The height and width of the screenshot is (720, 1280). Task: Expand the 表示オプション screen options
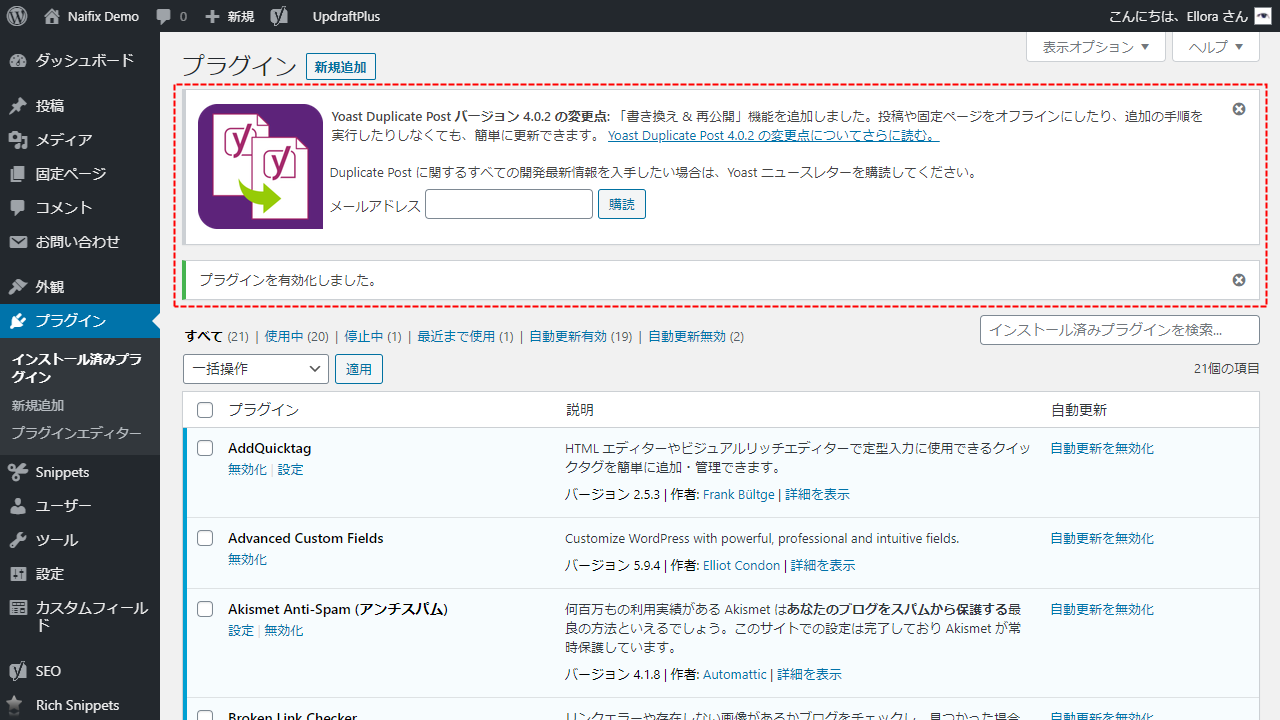tap(1096, 47)
